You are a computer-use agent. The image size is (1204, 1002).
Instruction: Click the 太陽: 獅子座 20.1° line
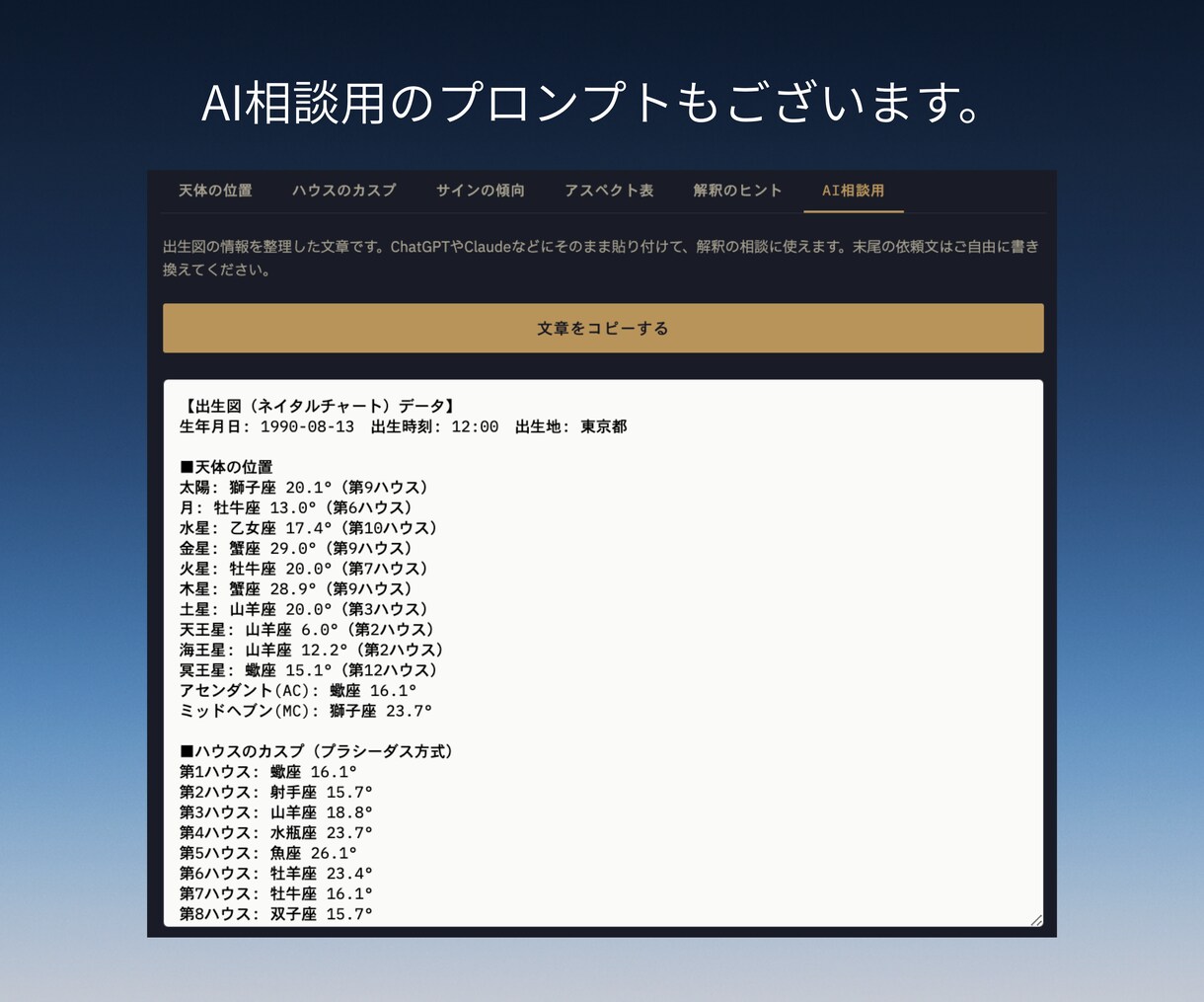click(x=305, y=488)
